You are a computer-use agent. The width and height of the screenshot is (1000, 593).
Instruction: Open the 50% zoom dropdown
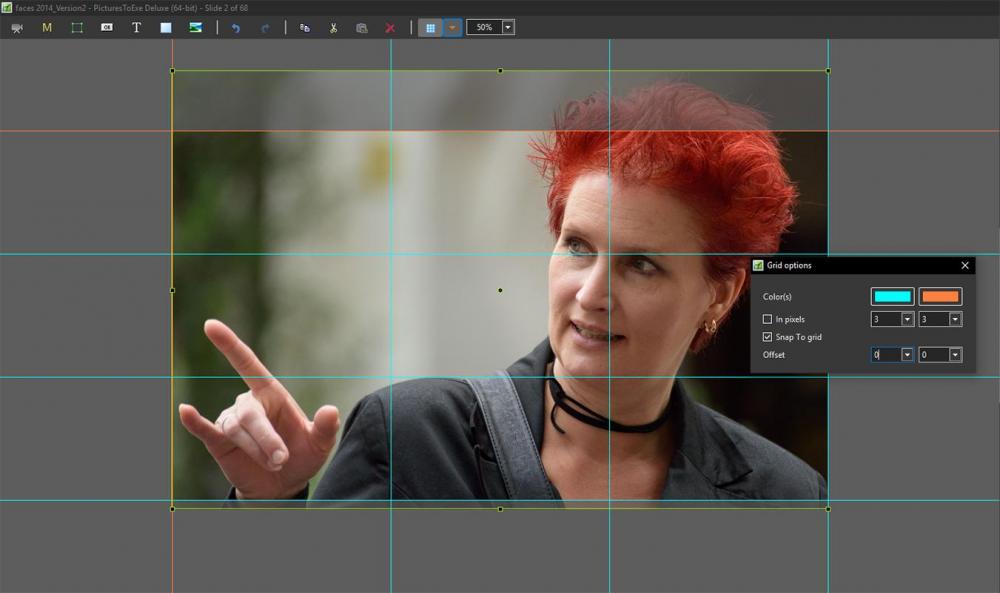click(508, 27)
